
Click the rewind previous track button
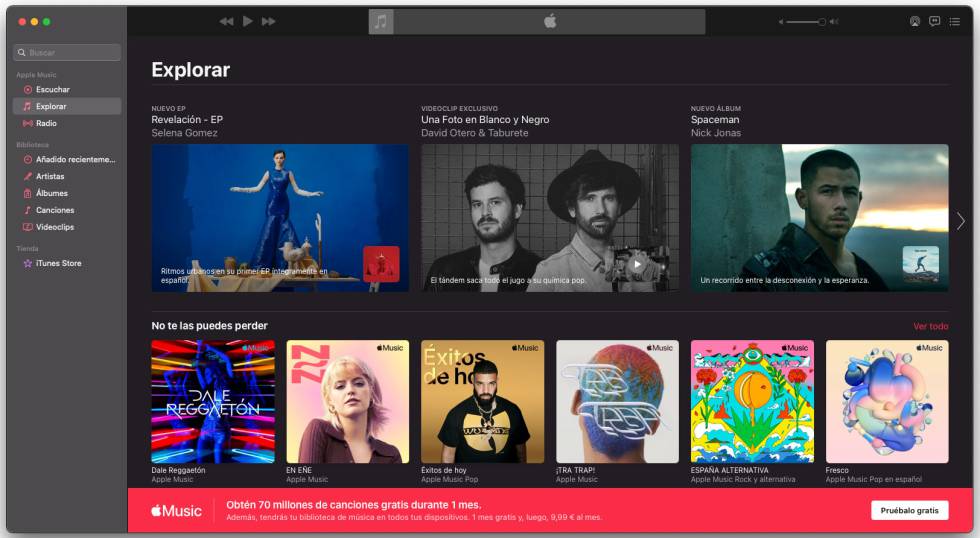(x=226, y=21)
